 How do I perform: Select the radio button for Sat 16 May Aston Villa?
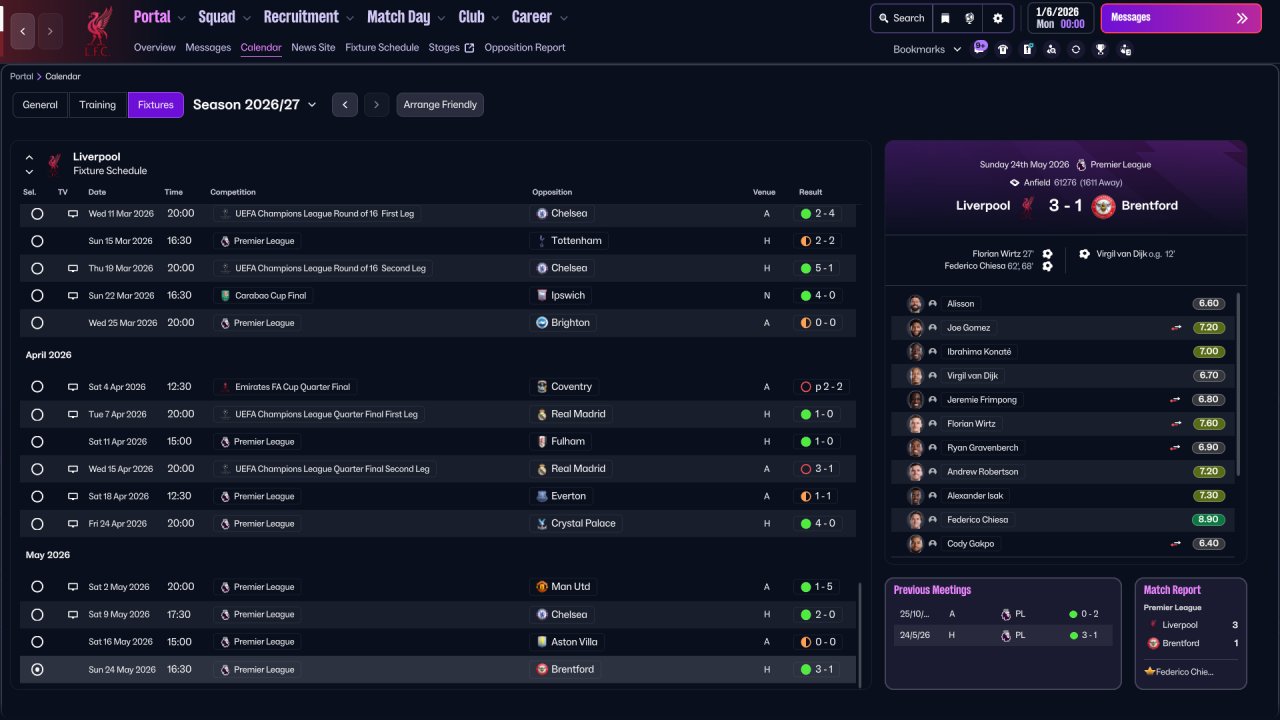tap(37, 642)
